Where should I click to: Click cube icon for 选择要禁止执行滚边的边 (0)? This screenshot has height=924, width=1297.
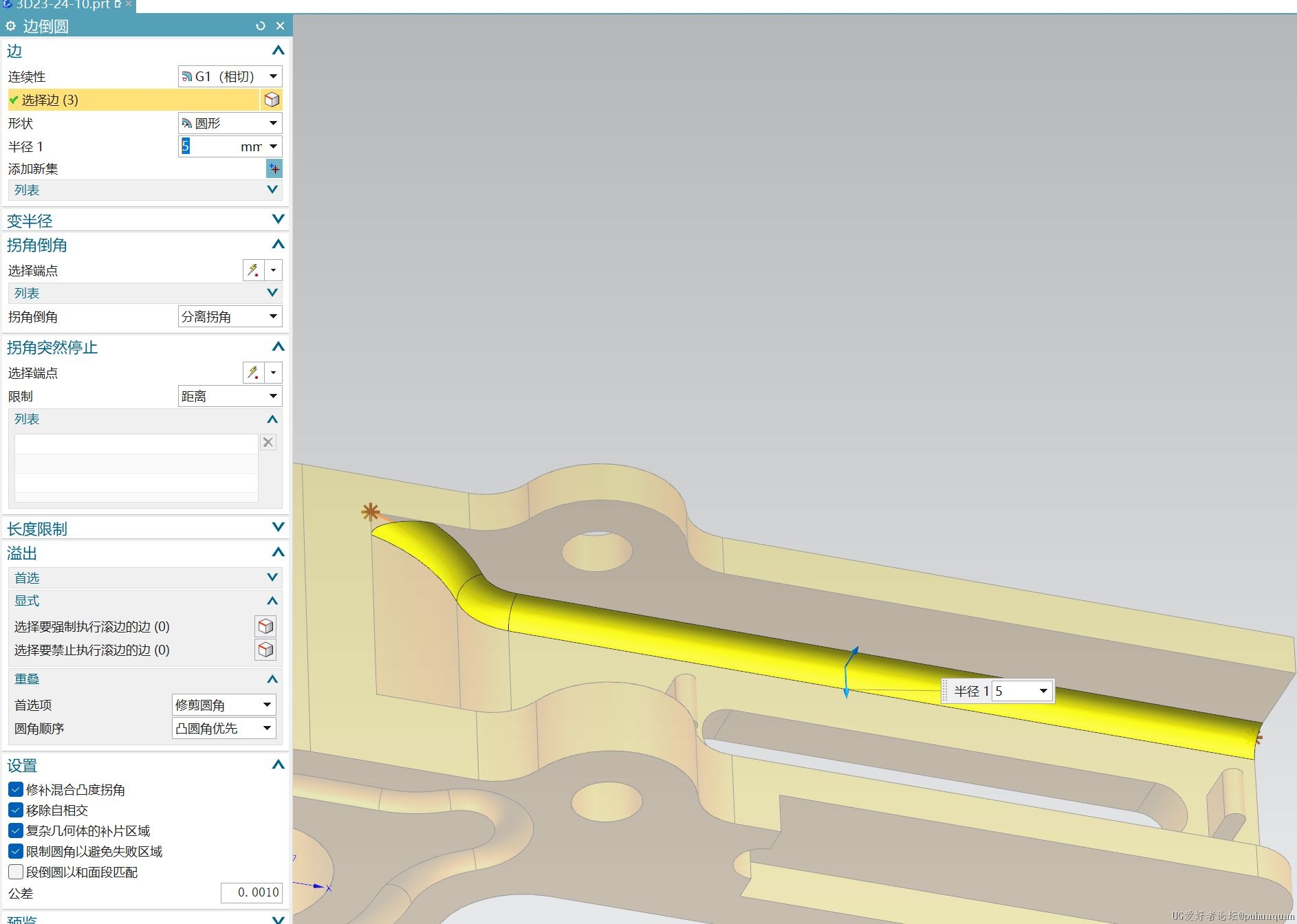point(265,650)
